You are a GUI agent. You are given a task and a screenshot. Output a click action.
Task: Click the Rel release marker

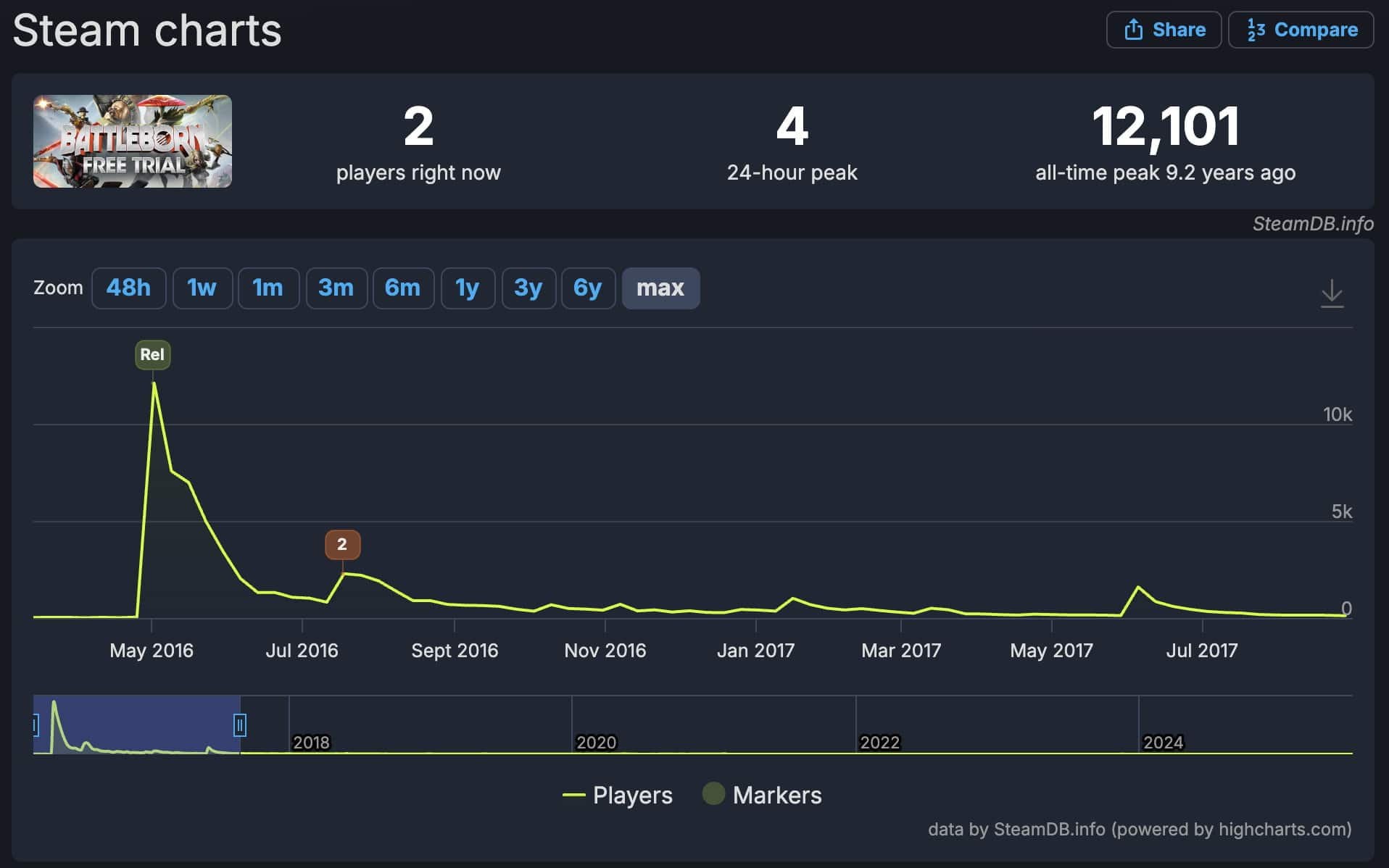[x=152, y=355]
